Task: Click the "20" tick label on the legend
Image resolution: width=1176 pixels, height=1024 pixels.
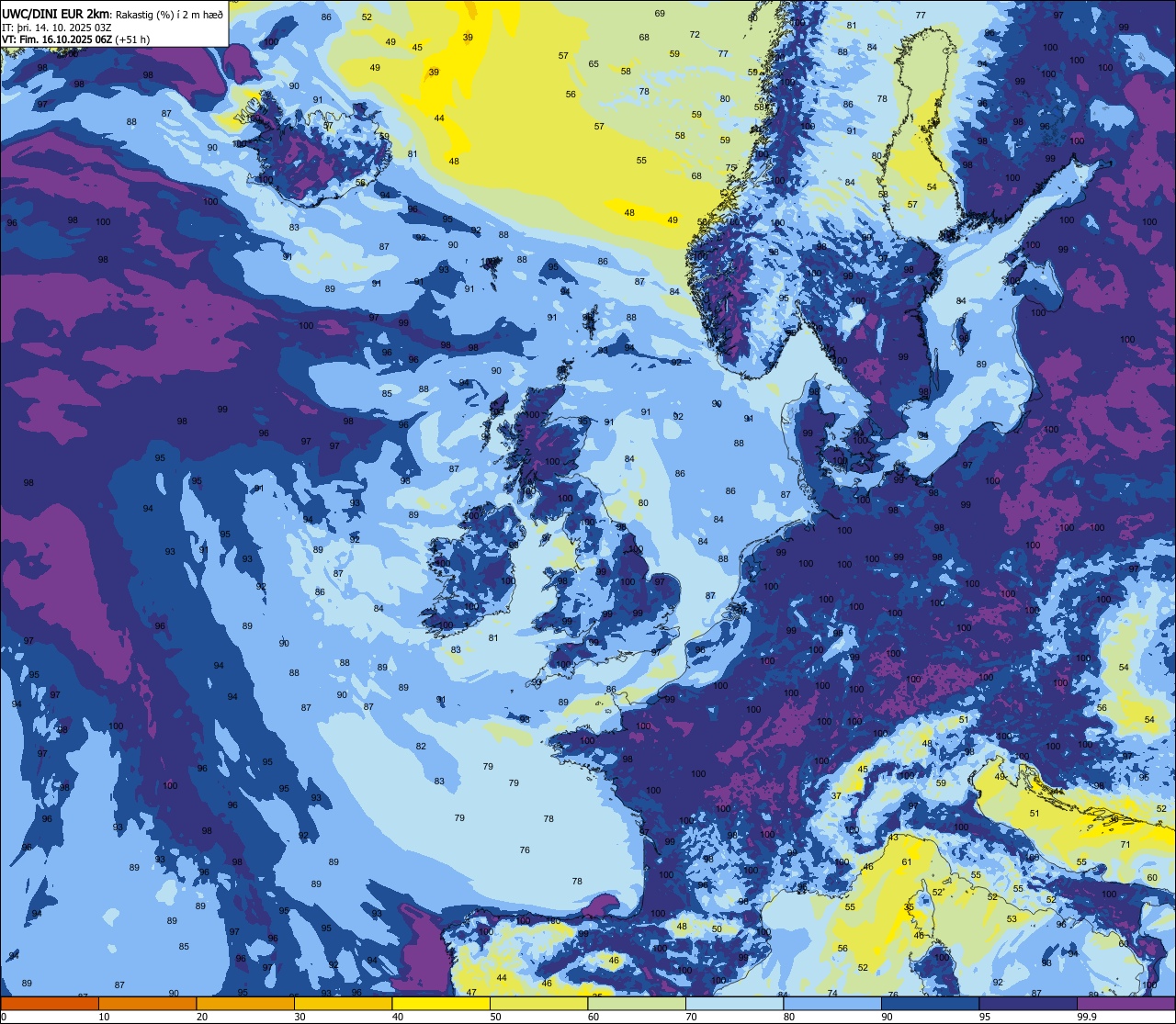Action: pyautogui.click(x=202, y=1017)
